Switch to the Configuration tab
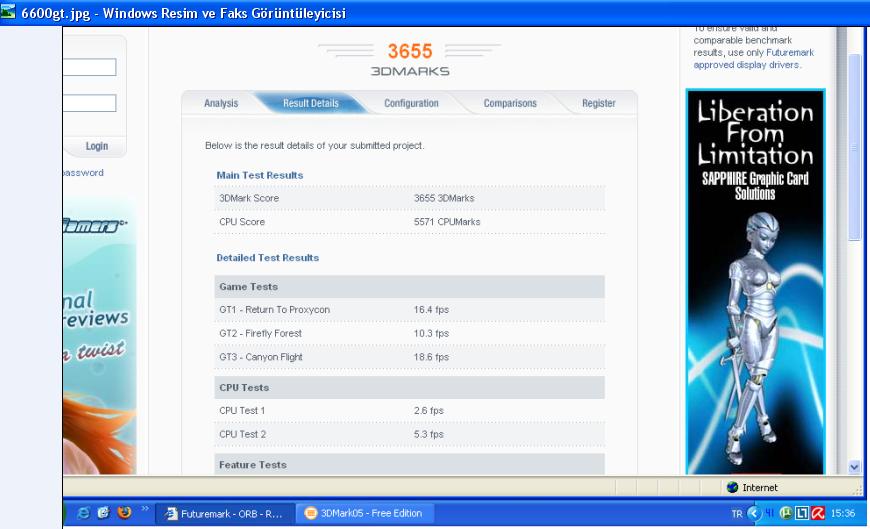Image resolution: width=870 pixels, height=529 pixels. [411, 103]
